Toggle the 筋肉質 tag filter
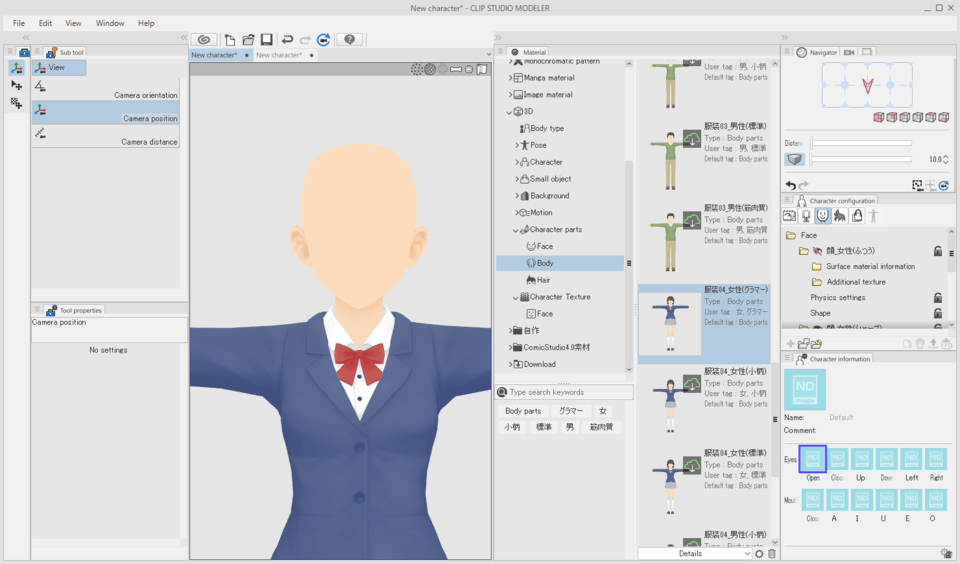The height and width of the screenshot is (564, 960). point(601,427)
